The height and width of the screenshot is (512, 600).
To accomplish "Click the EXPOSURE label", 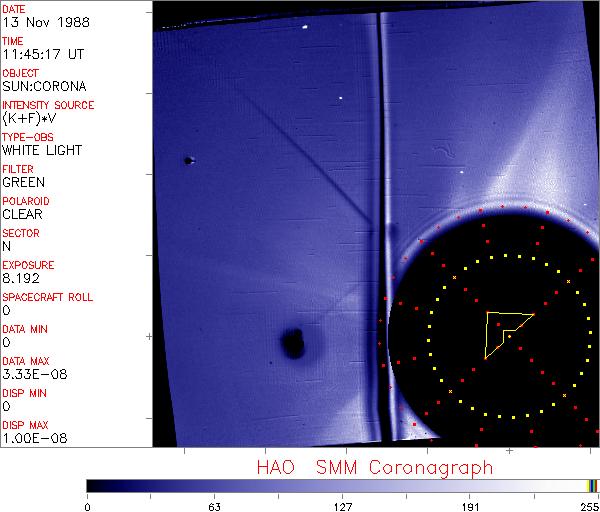I will 28,265.
